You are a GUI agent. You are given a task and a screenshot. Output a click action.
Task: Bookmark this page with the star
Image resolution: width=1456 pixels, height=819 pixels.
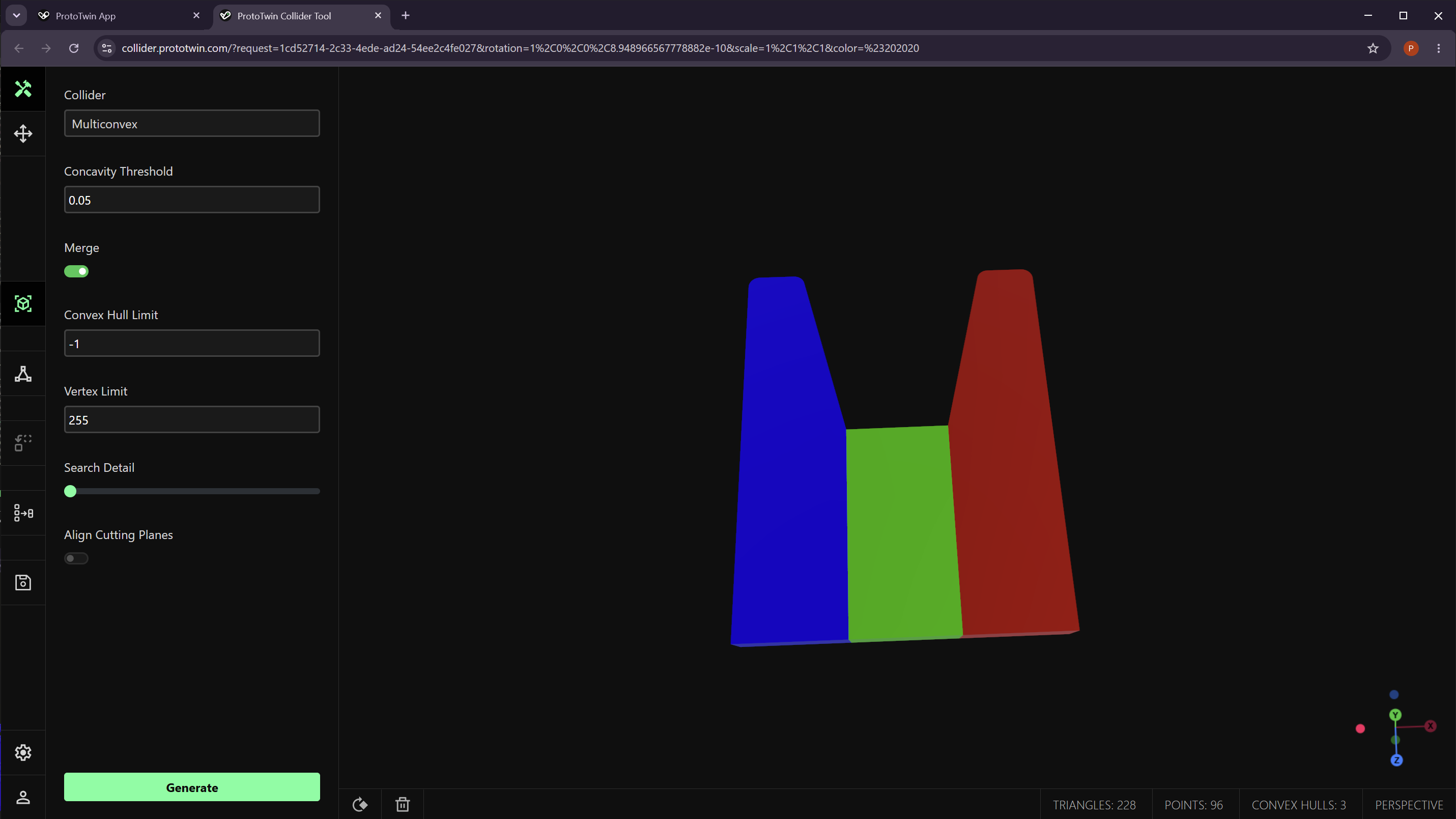click(1373, 48)
